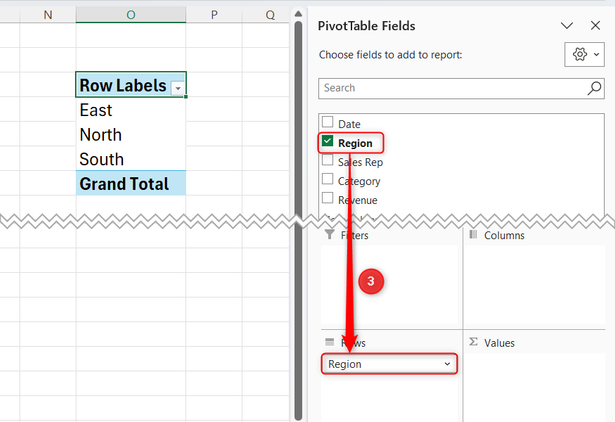Open the PivotTable Fields pane options chevron

tap(567, 26)
